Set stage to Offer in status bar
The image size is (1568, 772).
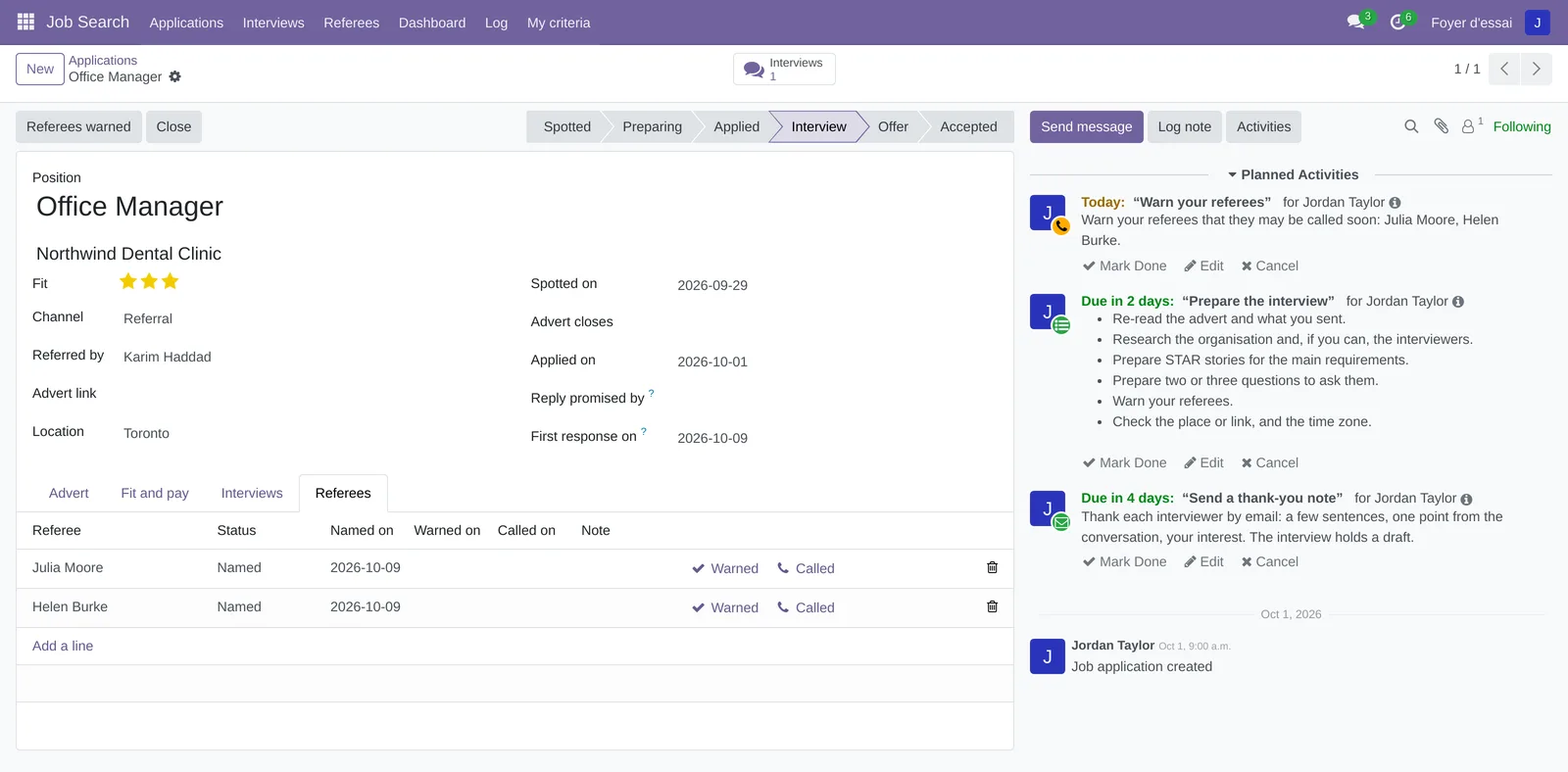(893, 126)
